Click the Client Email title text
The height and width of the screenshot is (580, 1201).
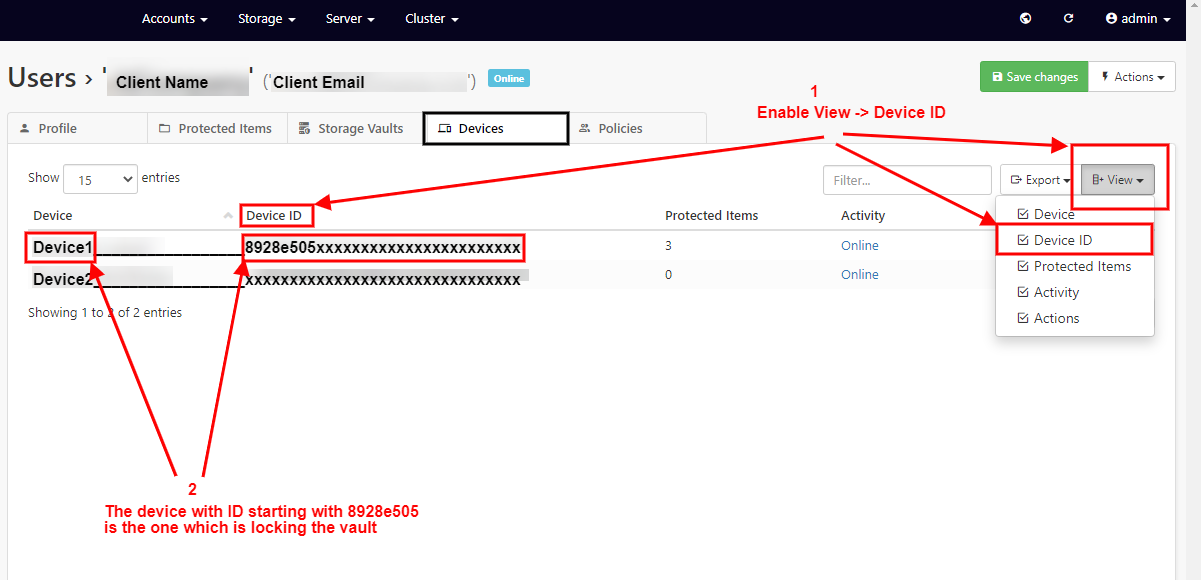[x=319, y=82]
